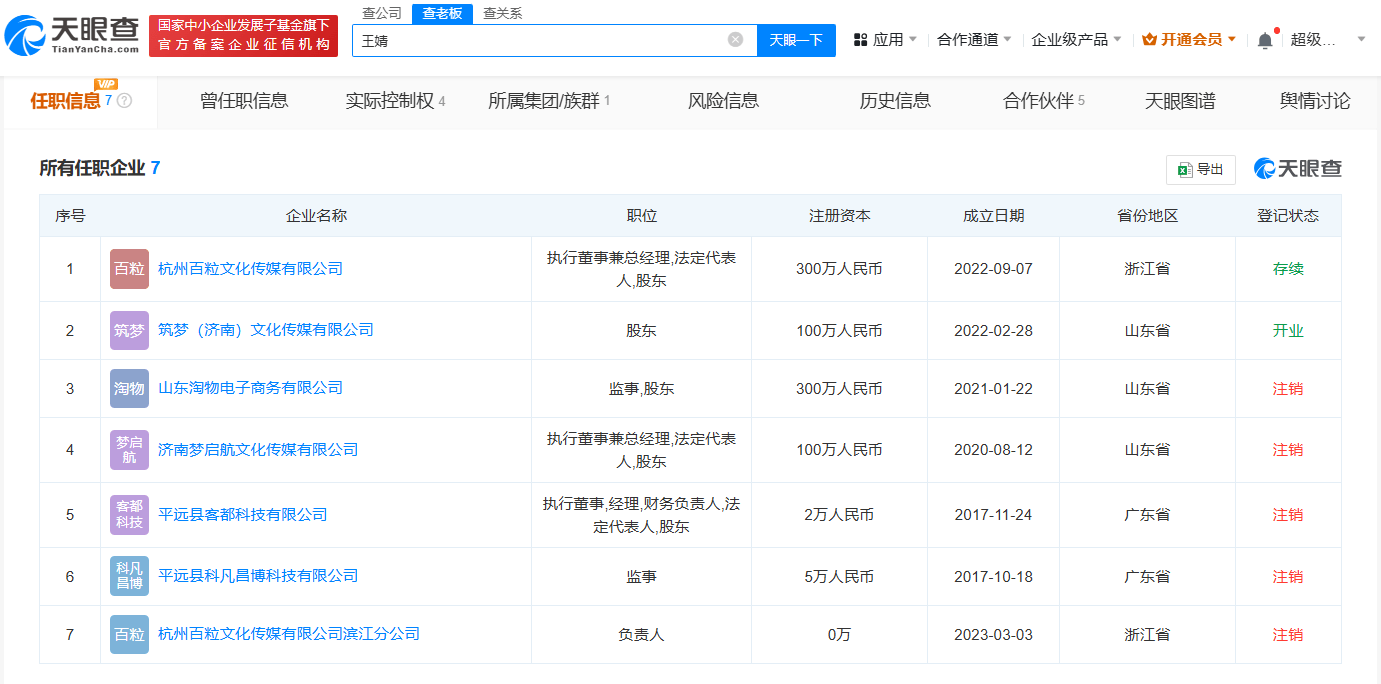1381x684 pixels.
Task: Click the notification bell icon
Action: coord(1264,40)
